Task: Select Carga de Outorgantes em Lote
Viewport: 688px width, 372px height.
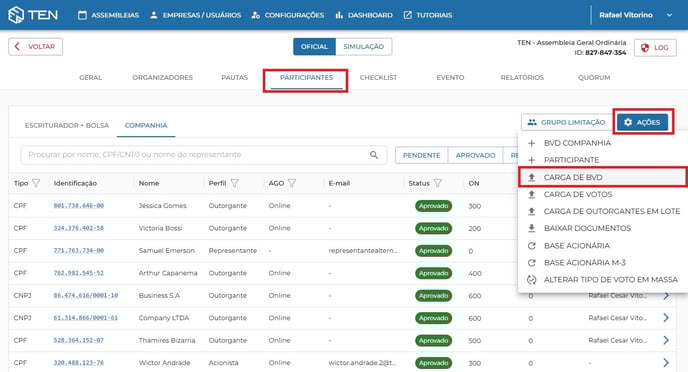Action: (602, 211)
